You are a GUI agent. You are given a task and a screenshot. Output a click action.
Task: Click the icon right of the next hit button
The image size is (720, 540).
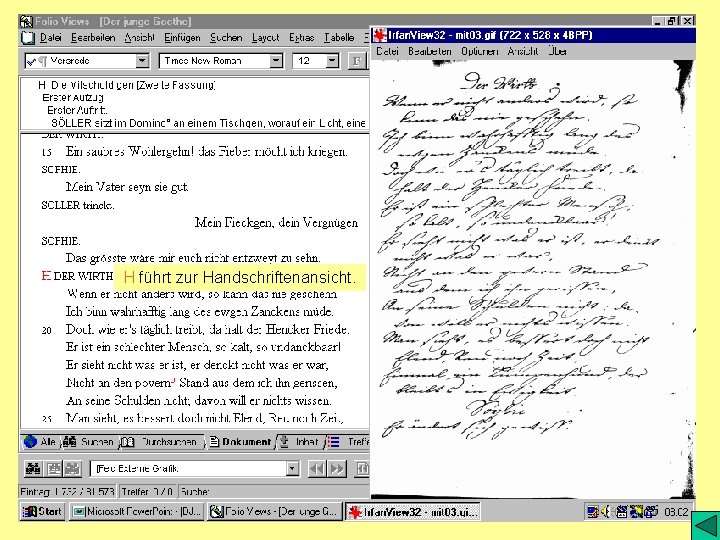point(362,468)
